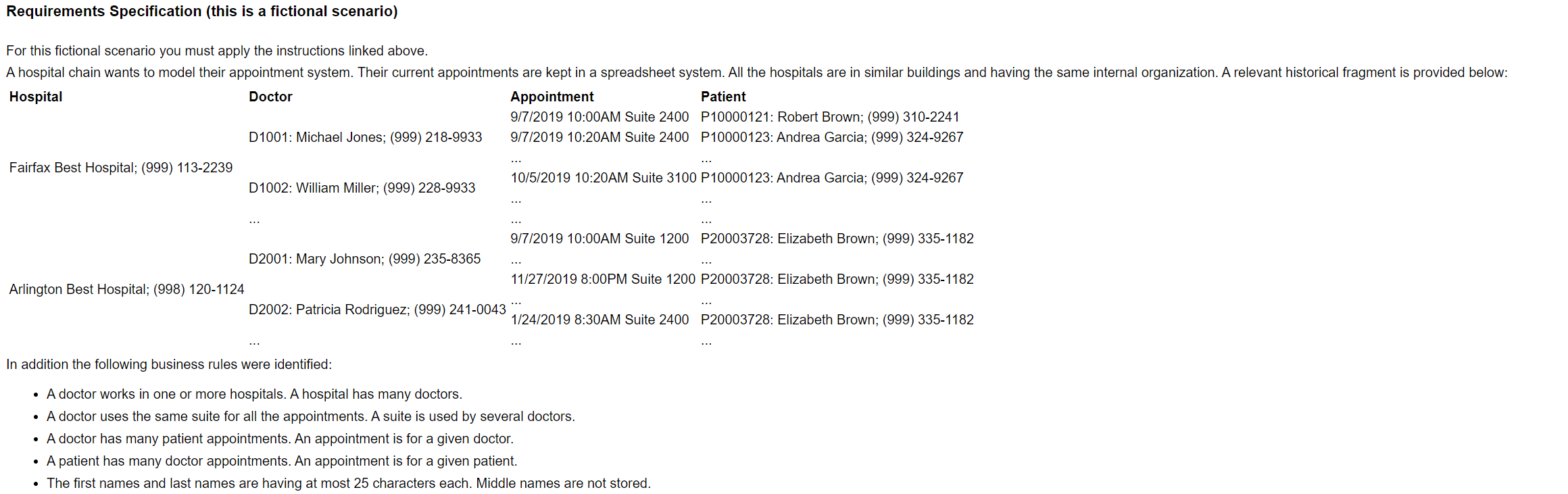Screen dimensions: 1568x494
Task: Select the Doctor column header
Action: pos(270,97)
